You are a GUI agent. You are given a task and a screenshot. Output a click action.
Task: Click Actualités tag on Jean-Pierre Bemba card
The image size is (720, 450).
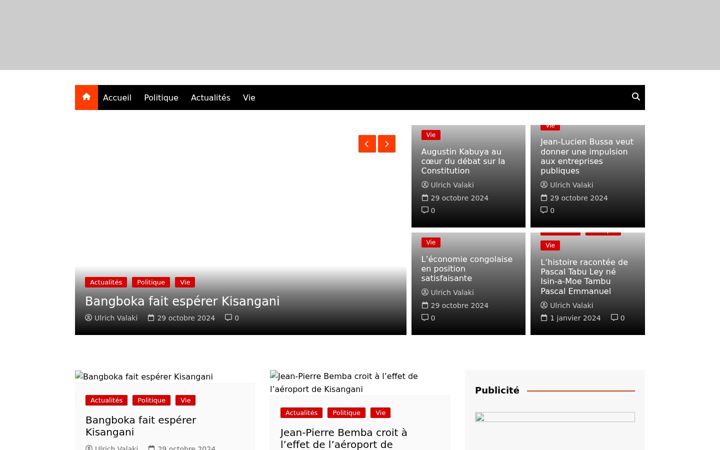301,413
